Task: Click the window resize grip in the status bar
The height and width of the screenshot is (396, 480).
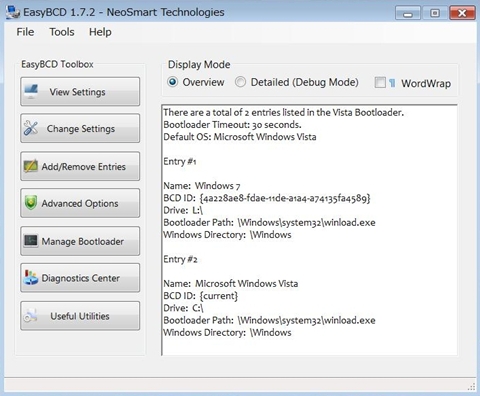Action: (471, 387)
